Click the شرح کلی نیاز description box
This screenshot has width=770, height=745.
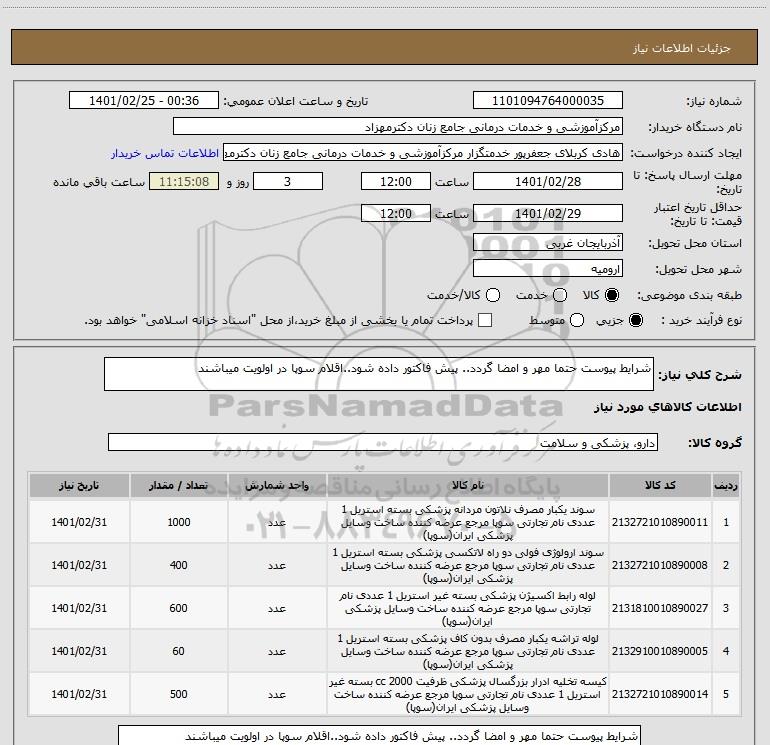pyautogui.click(x=379, y=374)
